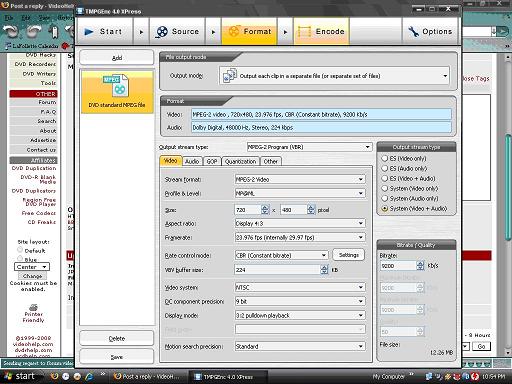This screenshot has width=512, height=384.
Task: Open the Source stage
Action: (177, 31)
